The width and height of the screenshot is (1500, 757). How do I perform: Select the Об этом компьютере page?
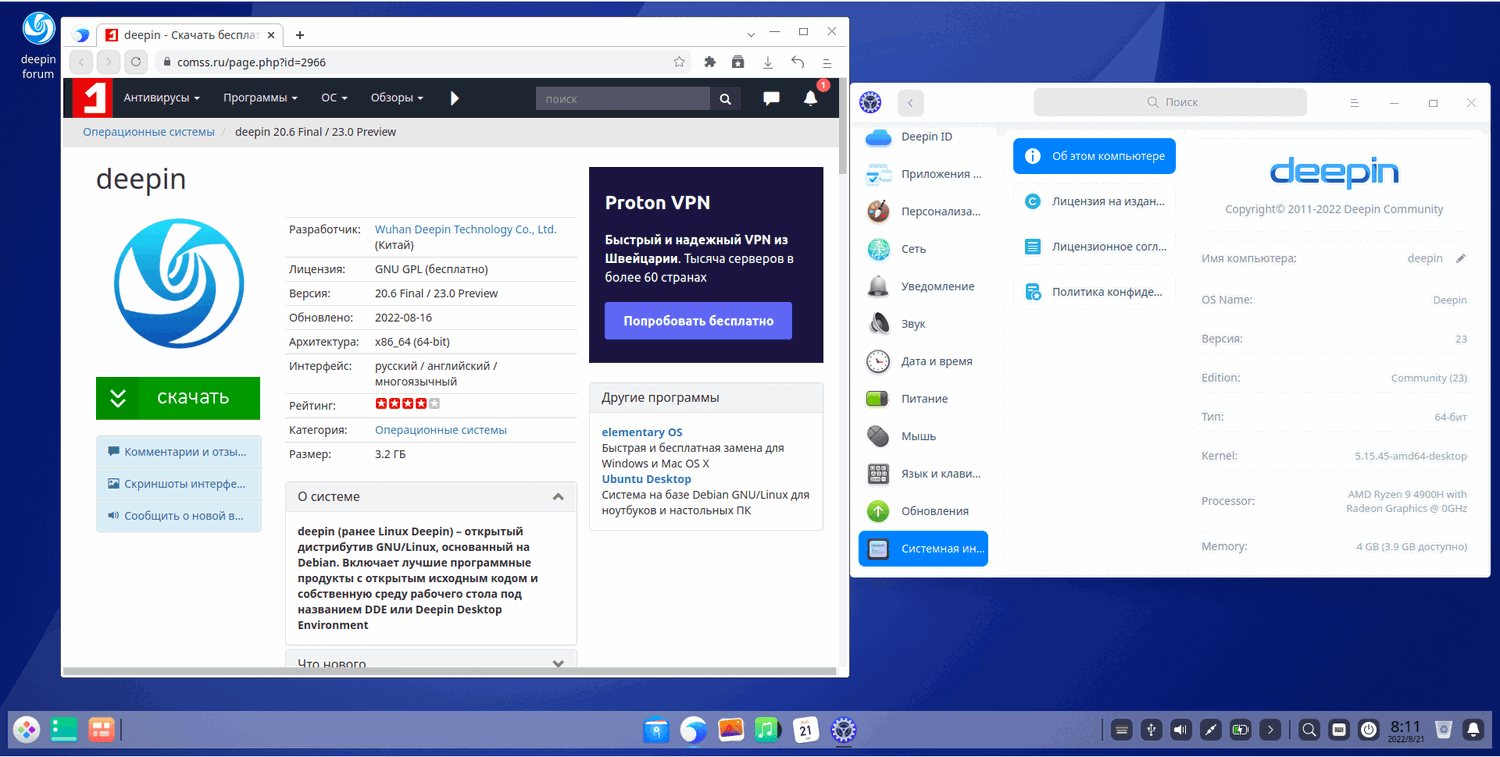(1094, 156)
